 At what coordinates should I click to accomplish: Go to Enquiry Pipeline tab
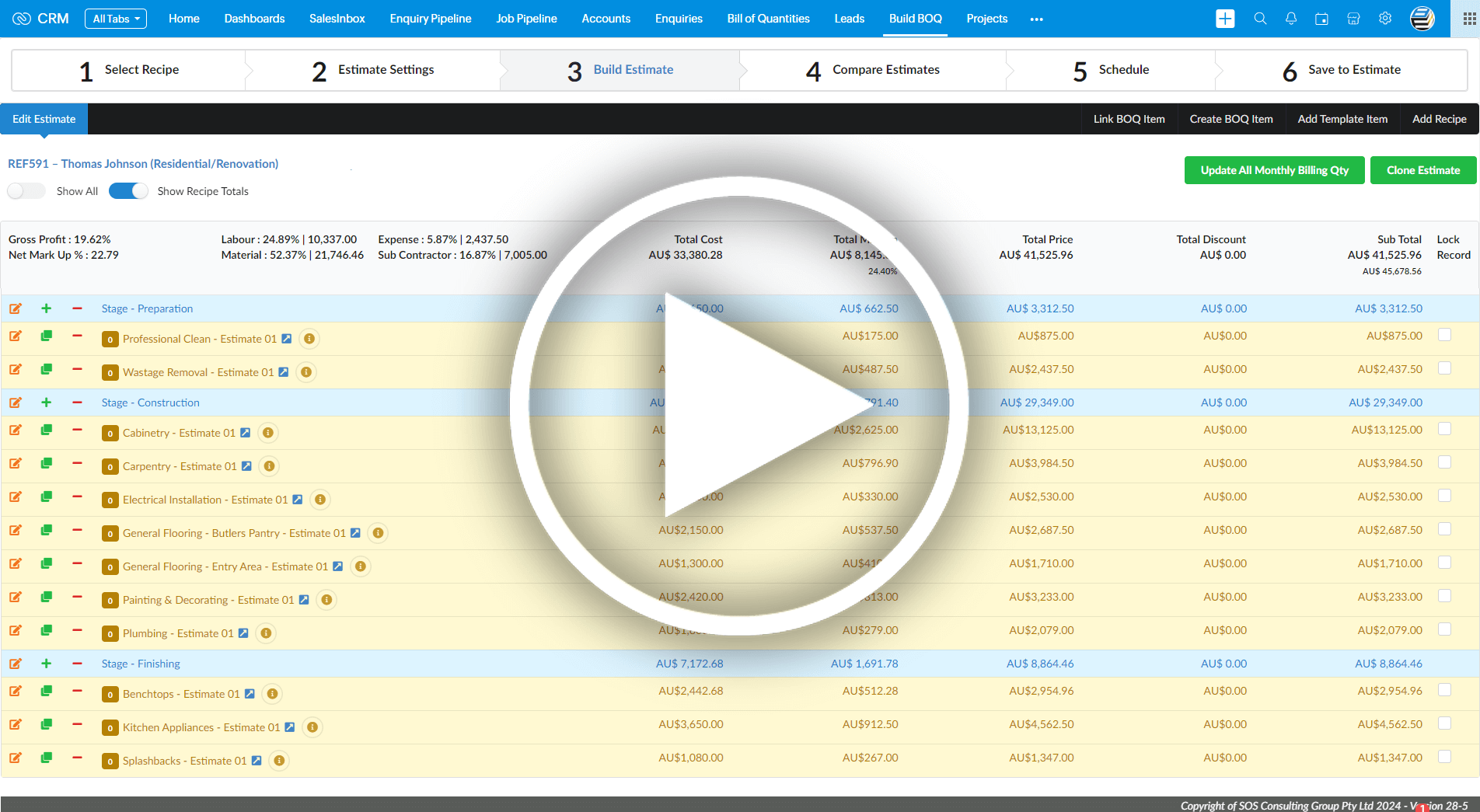[x=431, y=19]
